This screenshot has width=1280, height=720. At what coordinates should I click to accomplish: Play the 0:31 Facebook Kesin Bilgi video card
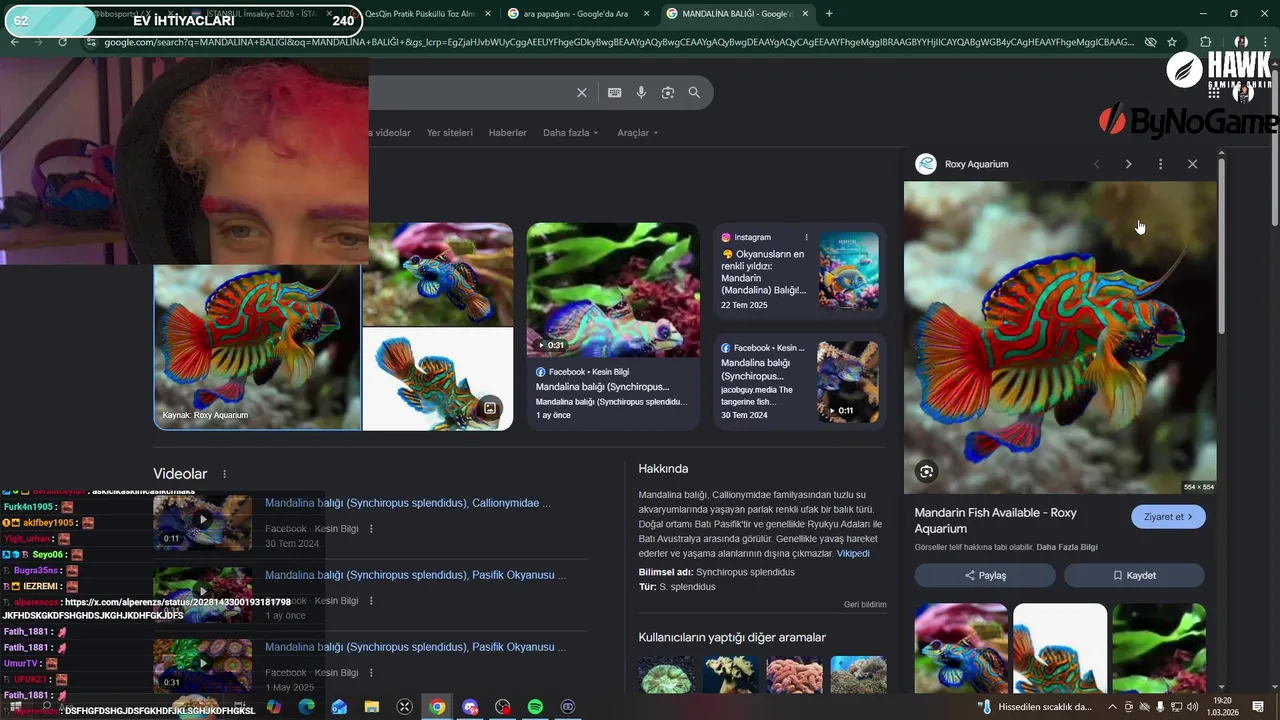(x=613, y=326)
